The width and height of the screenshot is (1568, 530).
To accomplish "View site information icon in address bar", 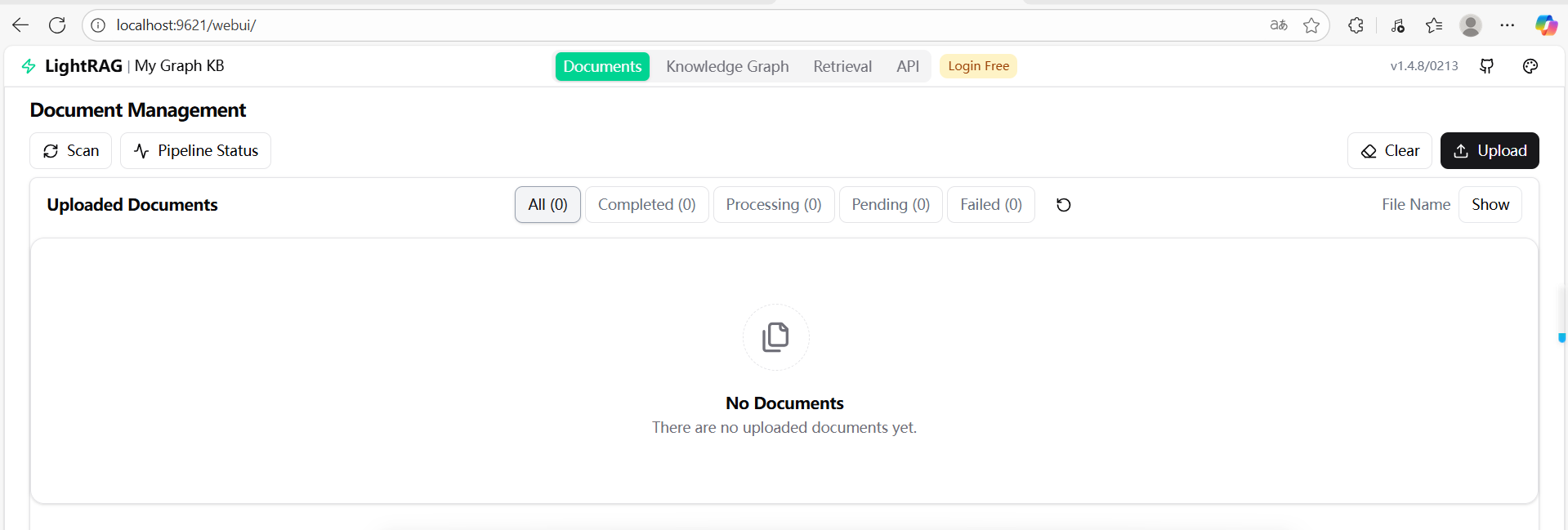I will pos(98,25).
